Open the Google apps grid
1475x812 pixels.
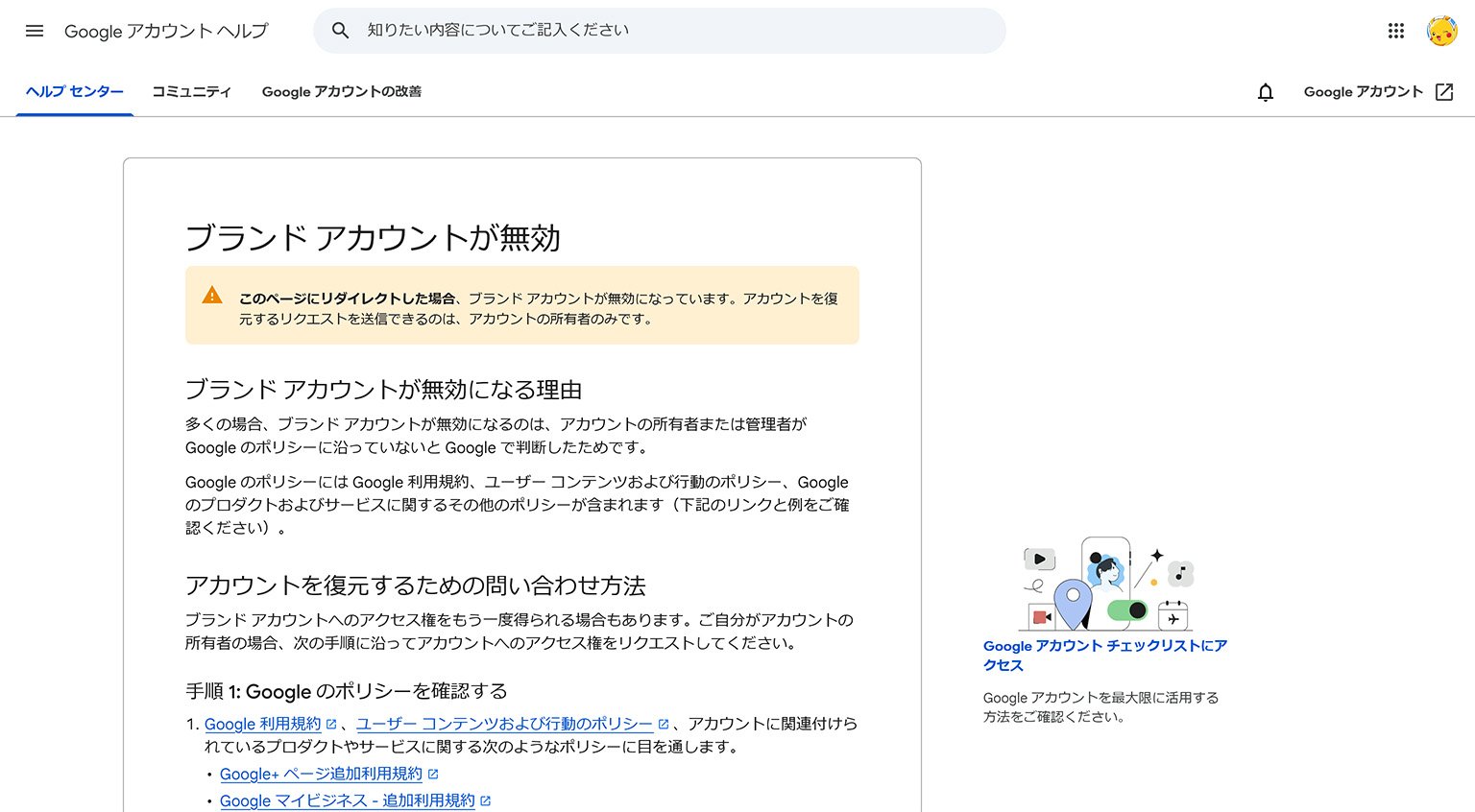tap(1396, 31)
